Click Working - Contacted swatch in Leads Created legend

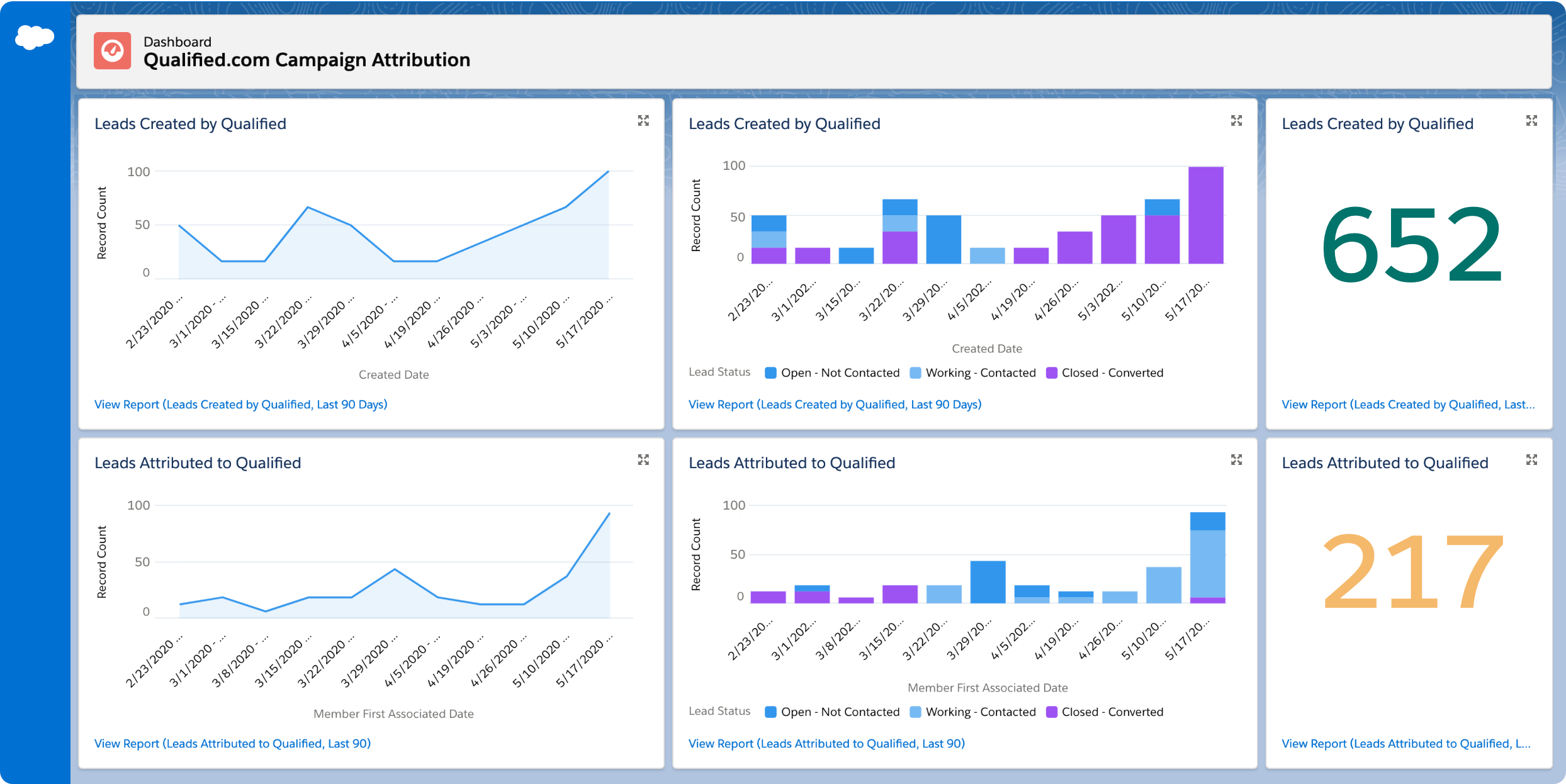coord(915,373)
